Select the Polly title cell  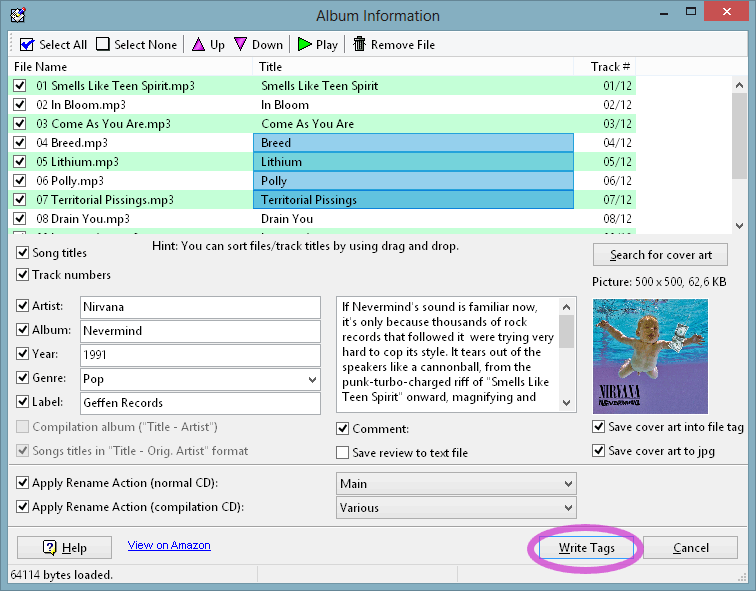pos(413,181)
